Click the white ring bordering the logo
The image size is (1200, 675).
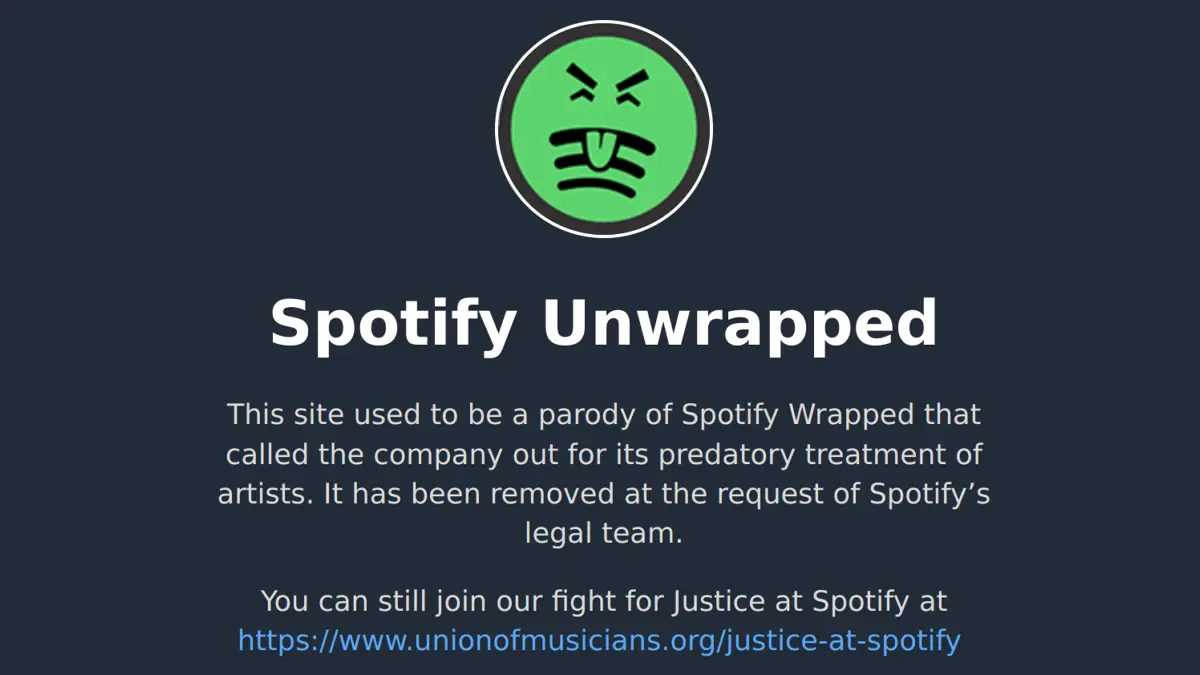pos(604,22)
